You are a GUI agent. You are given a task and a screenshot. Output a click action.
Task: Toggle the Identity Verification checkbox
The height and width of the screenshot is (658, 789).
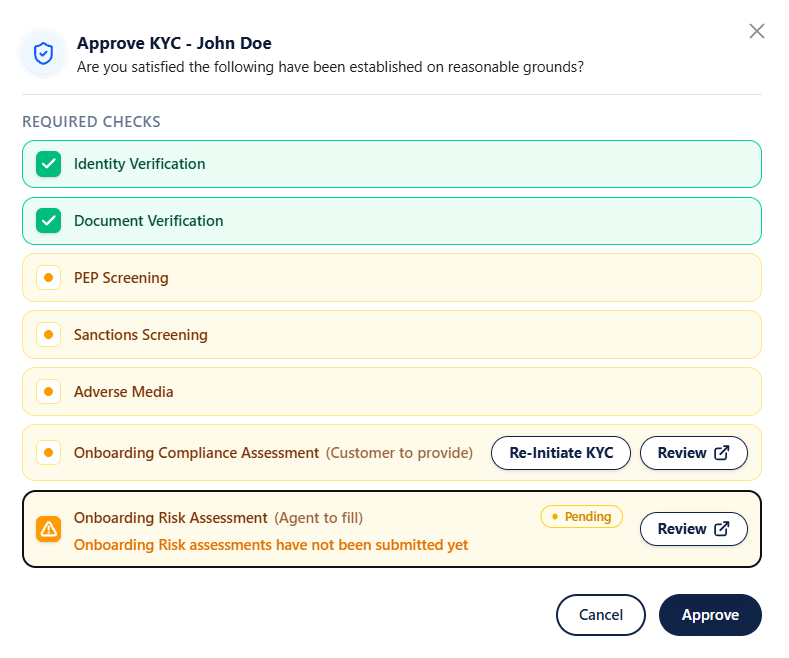[49, 164]
